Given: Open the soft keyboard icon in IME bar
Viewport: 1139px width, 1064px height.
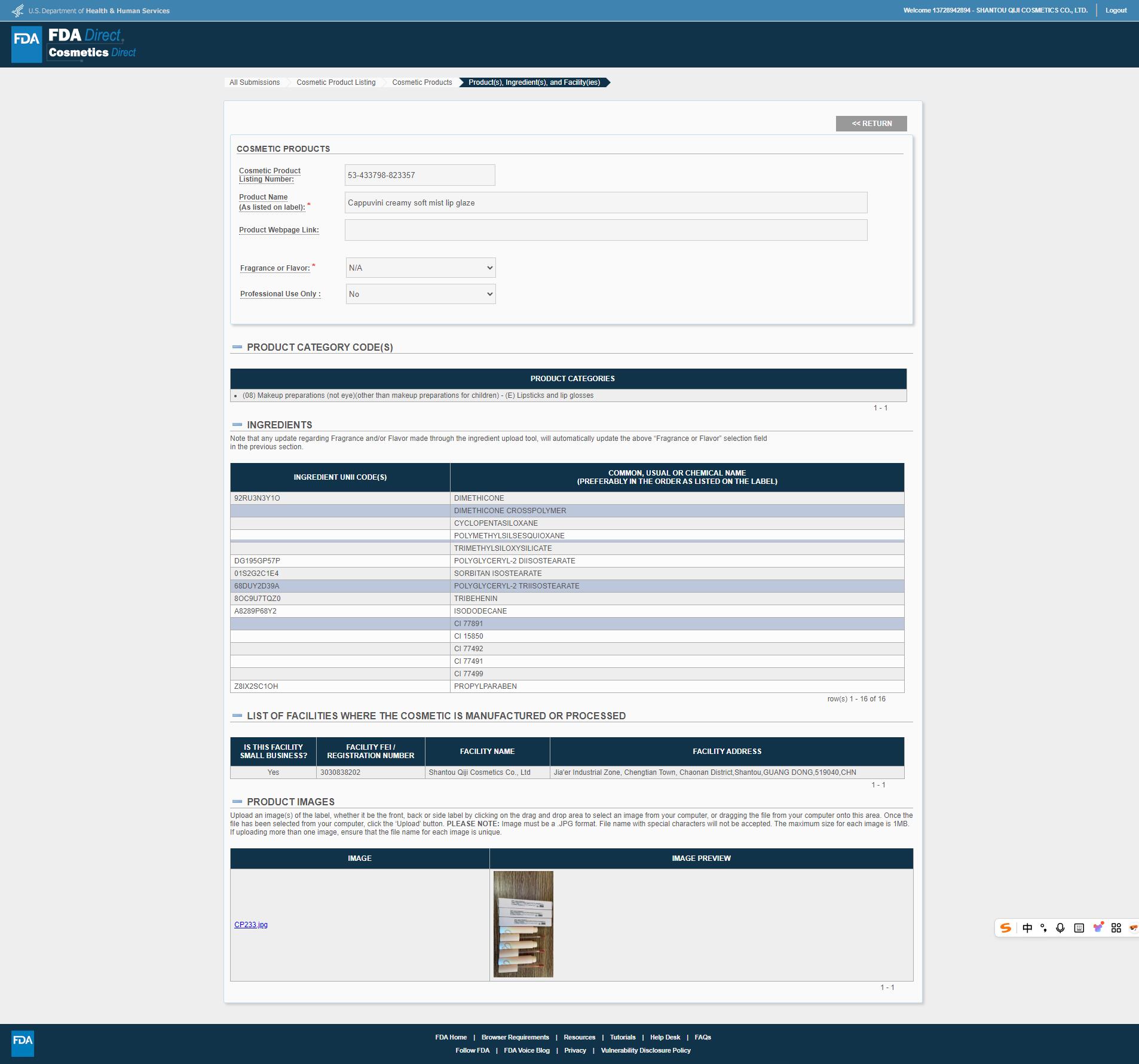Looking at the screenshot, I should (x=1079, y=928).
